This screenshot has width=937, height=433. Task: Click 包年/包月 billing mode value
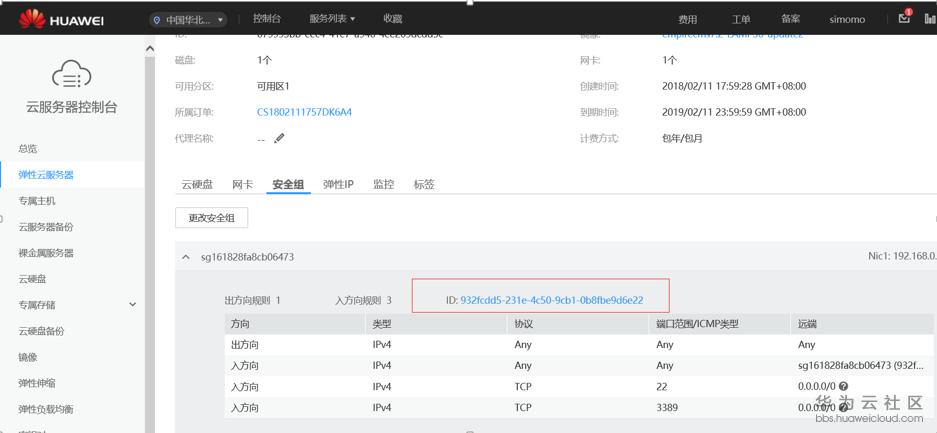(682, 139)
